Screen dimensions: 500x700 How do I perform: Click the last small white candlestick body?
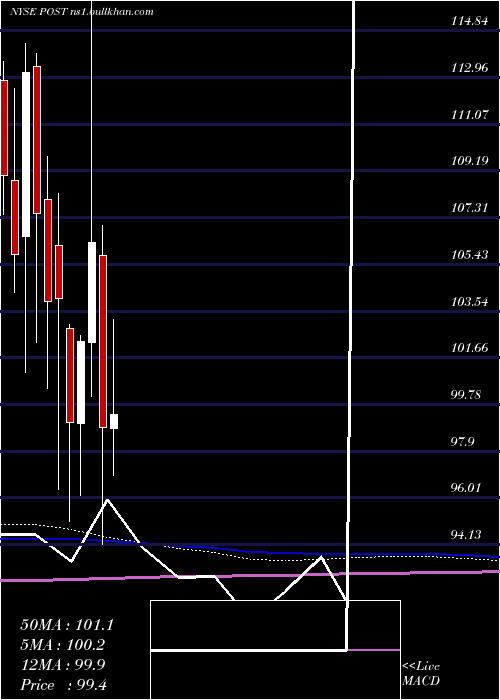(x=114, y=421)
